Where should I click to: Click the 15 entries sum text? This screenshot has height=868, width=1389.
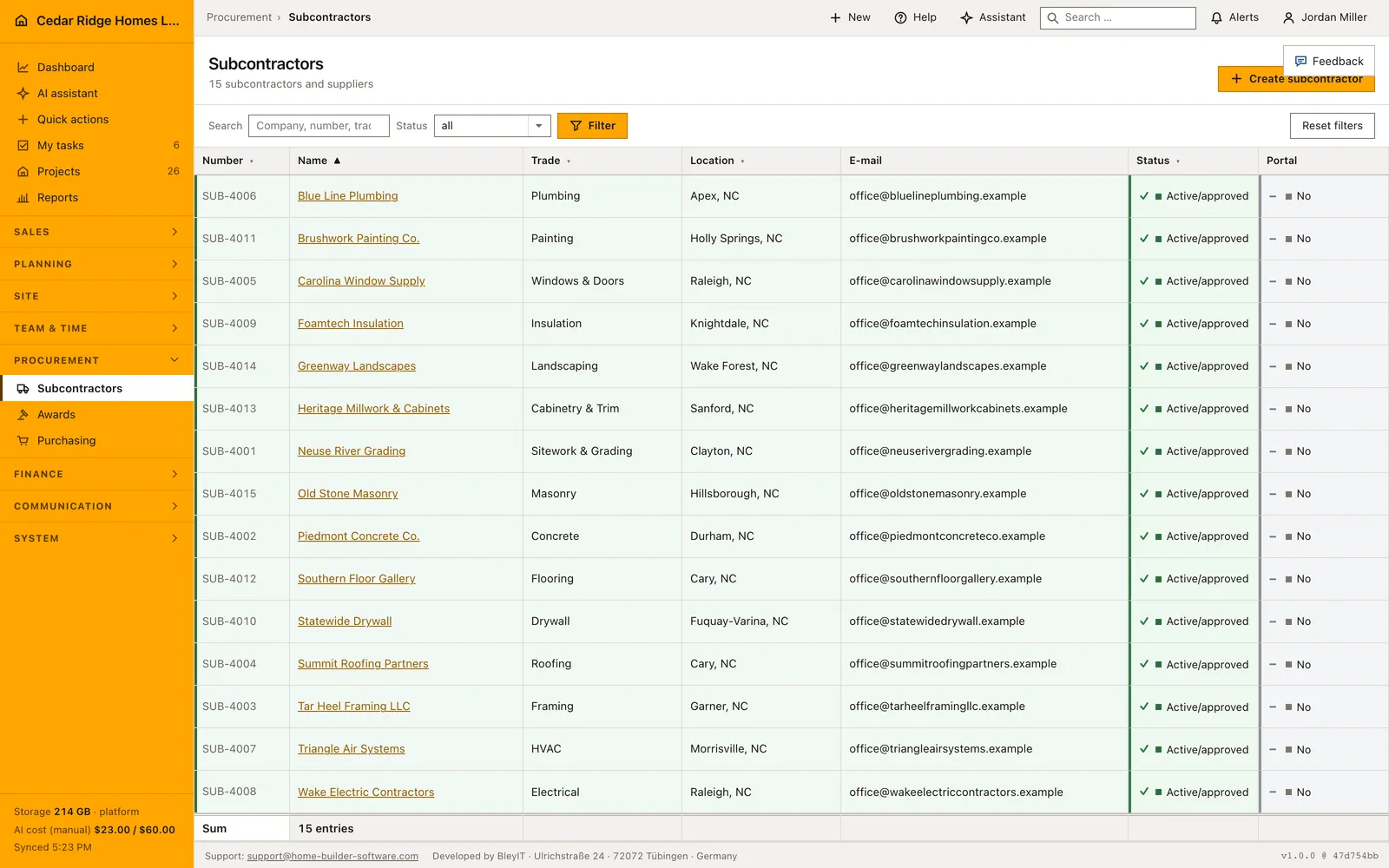pyautogui.click(x=326, y=829)
